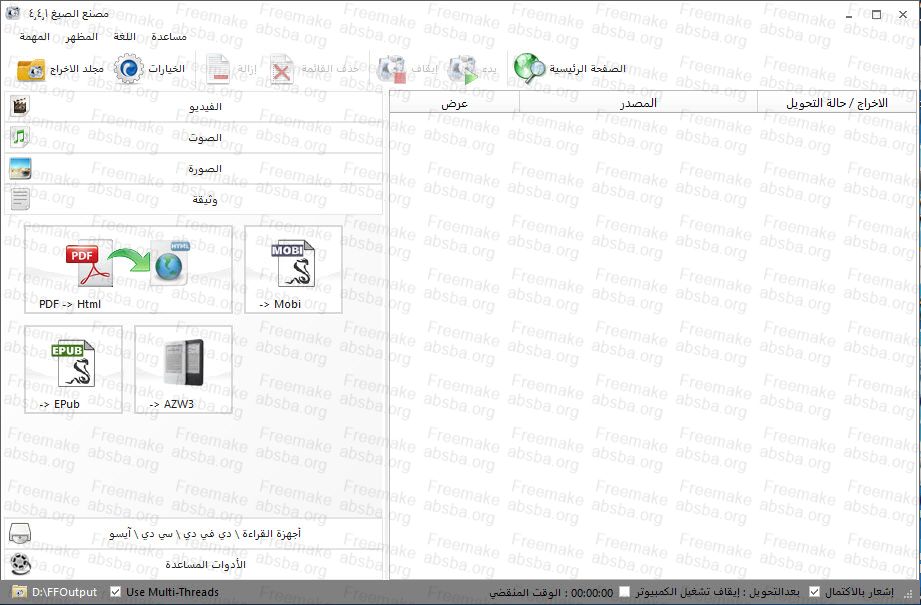Click the stop (إيقاف) toolbar icon
The image size is (921, 605).
pos(391,69)
